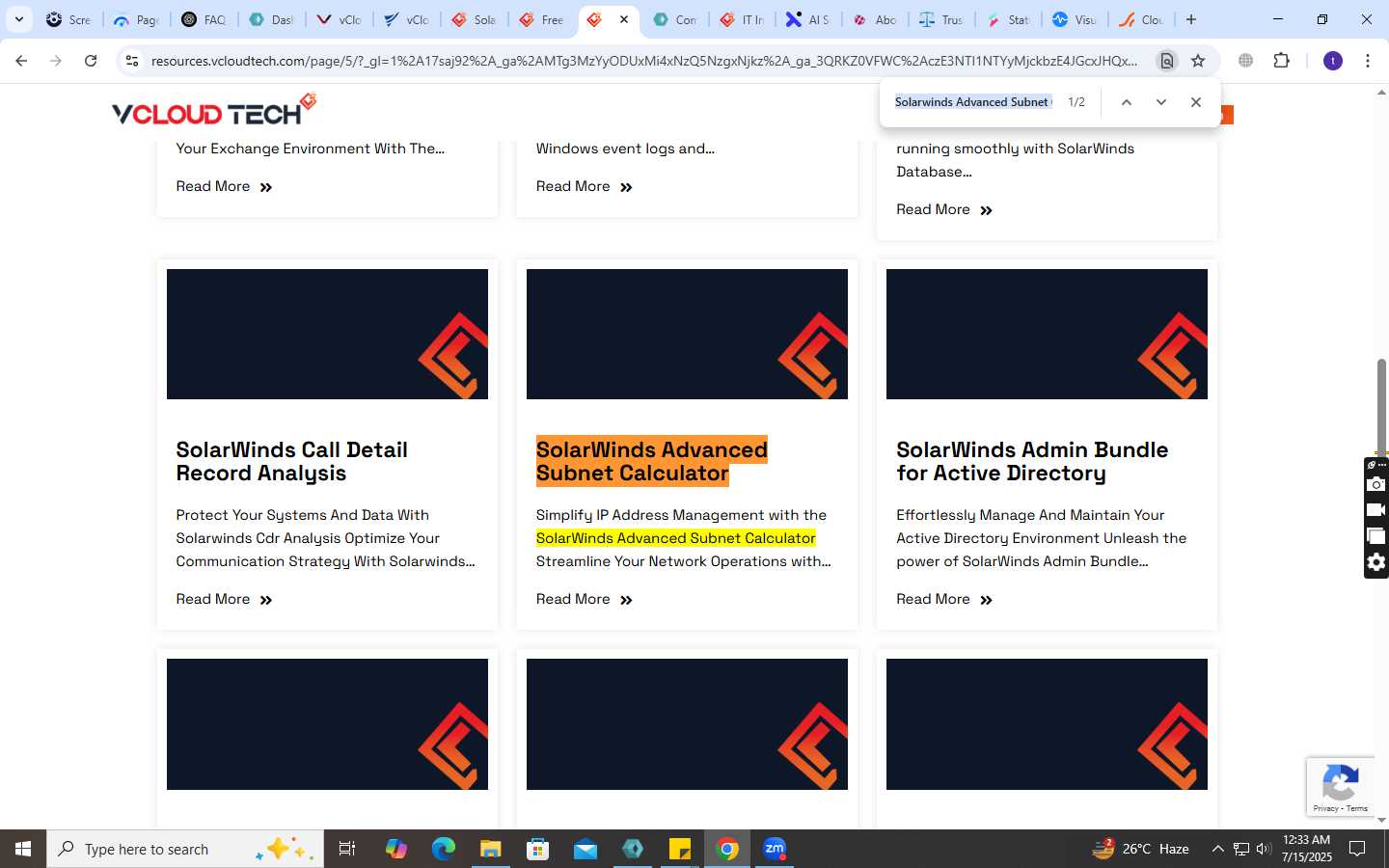Read More under SolarWinds Database card
1389x868 pixels.
click(944, 209)
